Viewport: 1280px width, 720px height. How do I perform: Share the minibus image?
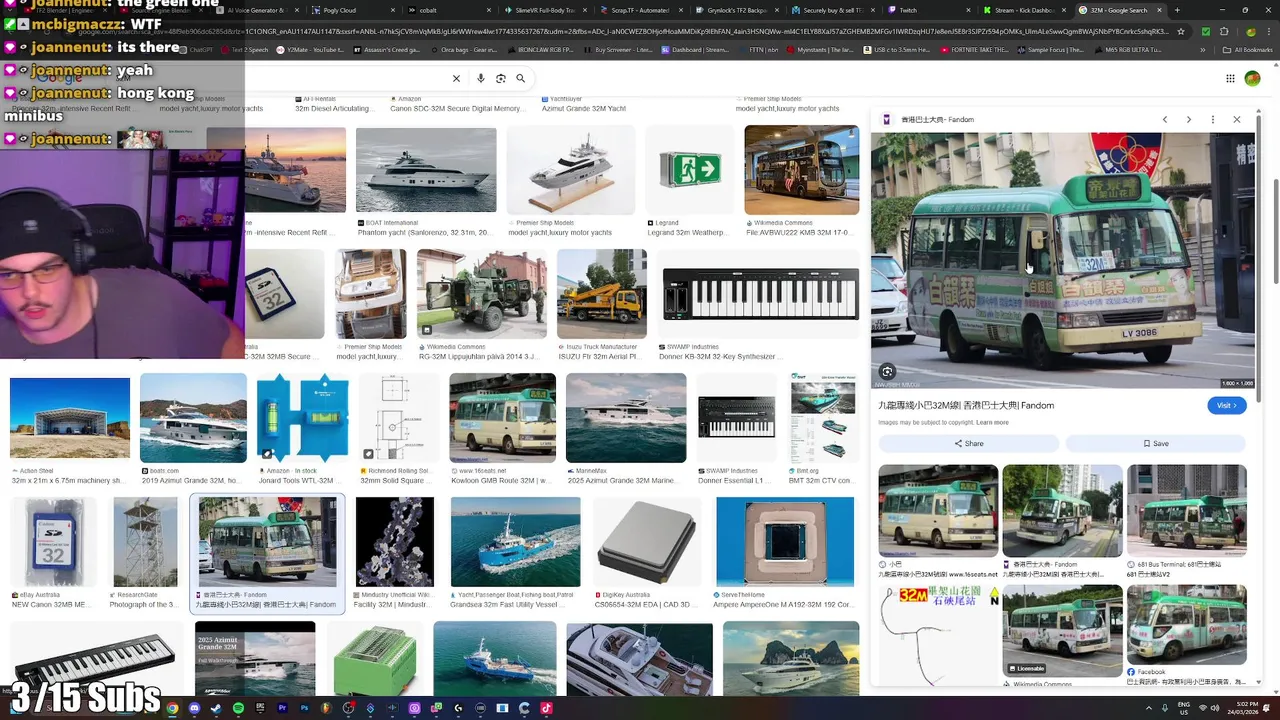point(968,443)
